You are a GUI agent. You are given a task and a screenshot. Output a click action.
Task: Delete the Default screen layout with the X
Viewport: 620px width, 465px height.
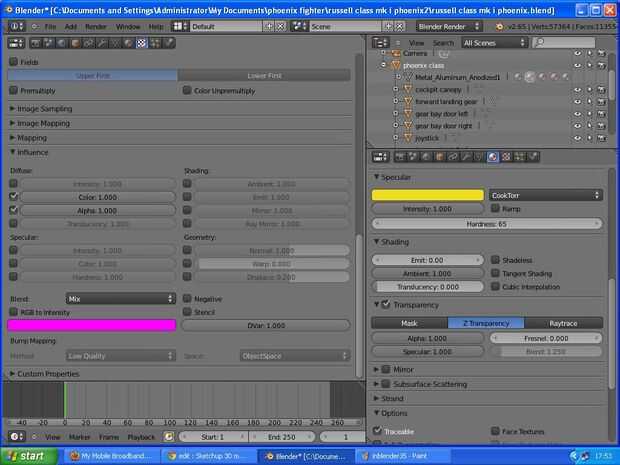(280, 26)
